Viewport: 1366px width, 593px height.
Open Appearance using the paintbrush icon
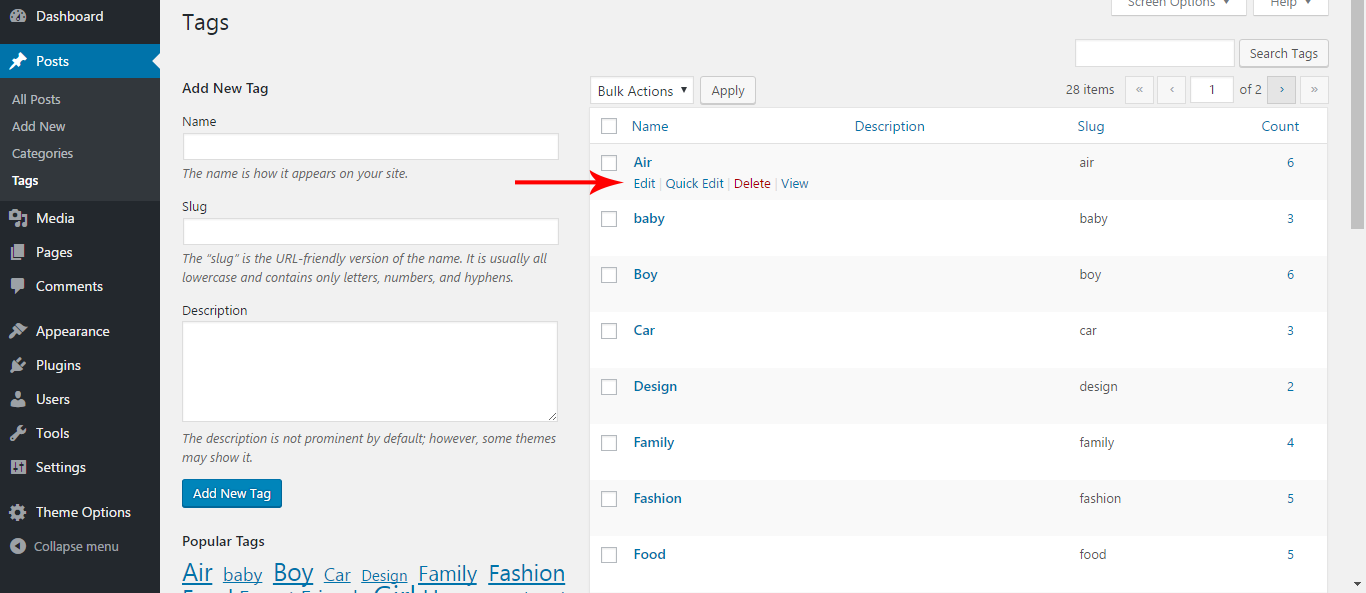(x=18, y=331)
